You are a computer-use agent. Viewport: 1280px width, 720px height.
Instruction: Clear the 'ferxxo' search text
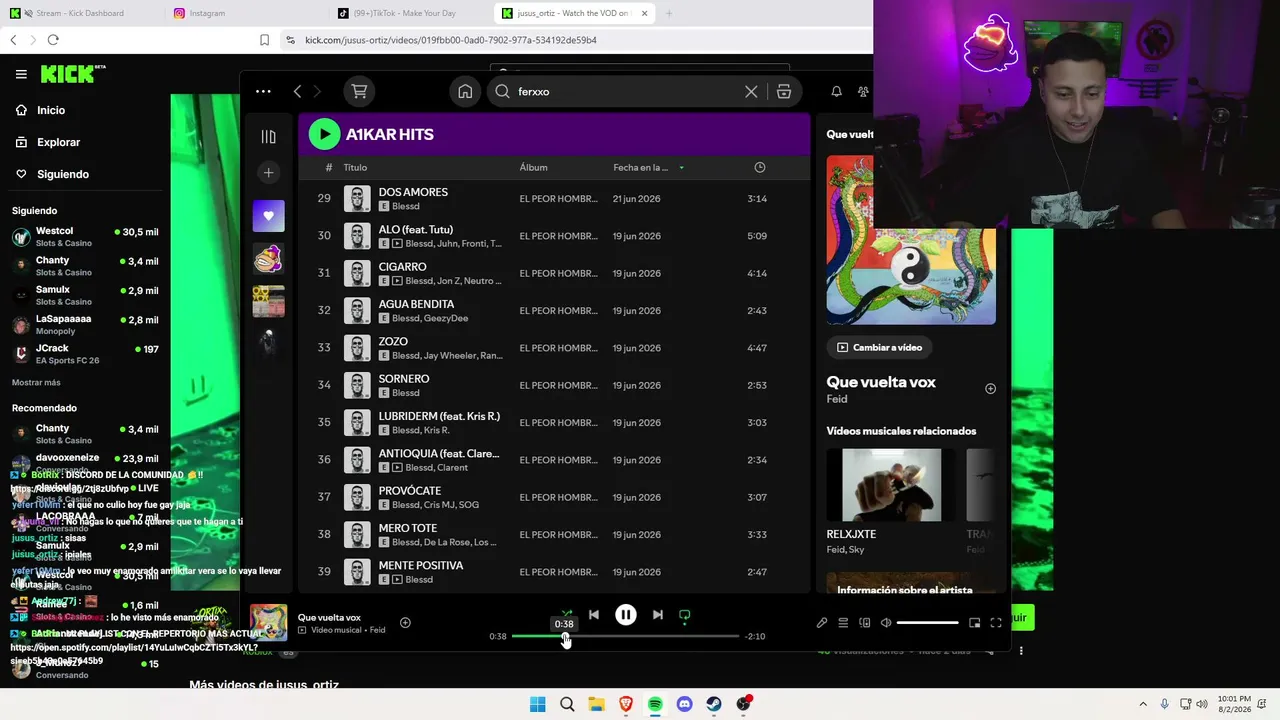[751, 91]
